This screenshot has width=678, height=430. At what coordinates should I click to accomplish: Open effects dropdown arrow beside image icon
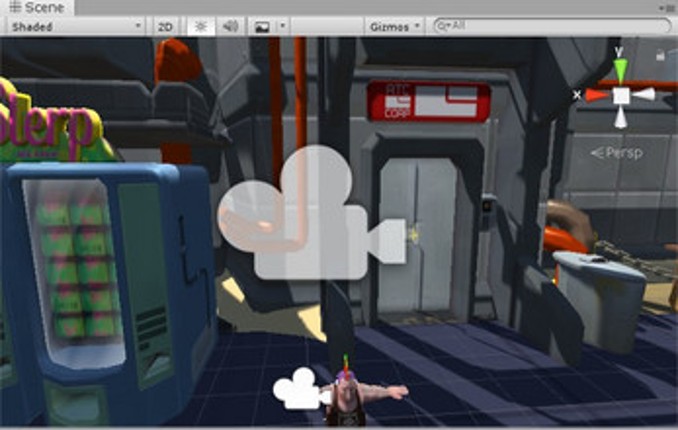point(282,26)
